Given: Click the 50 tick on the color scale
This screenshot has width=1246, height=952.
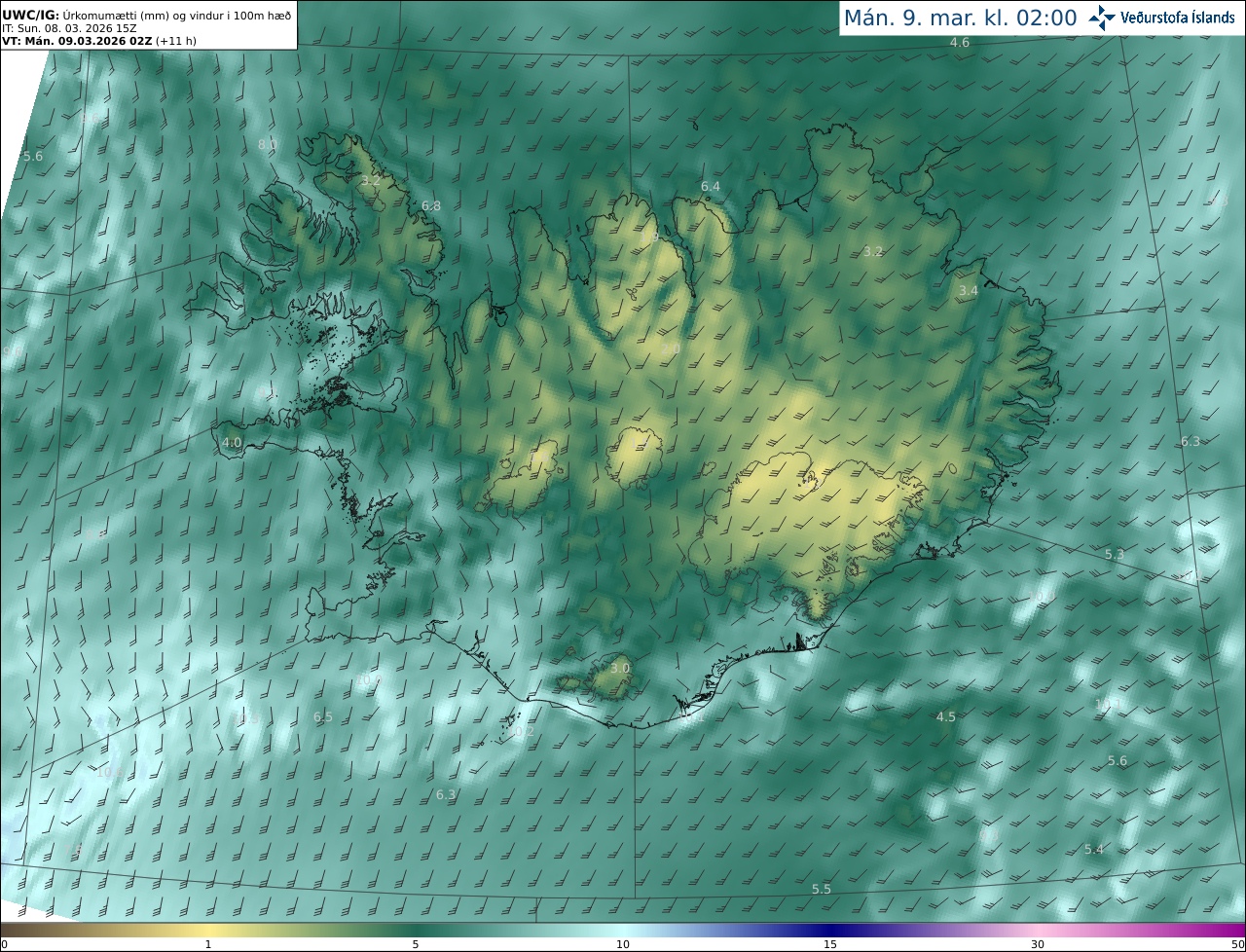Looking at the screenshot, I should click(1237, 944).
